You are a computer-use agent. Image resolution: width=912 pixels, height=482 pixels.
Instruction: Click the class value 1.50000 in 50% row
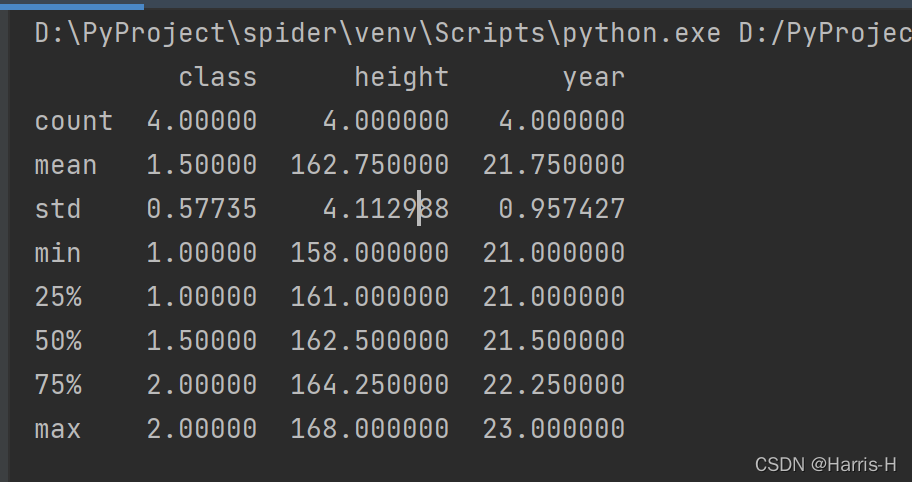tap(201, 340)
